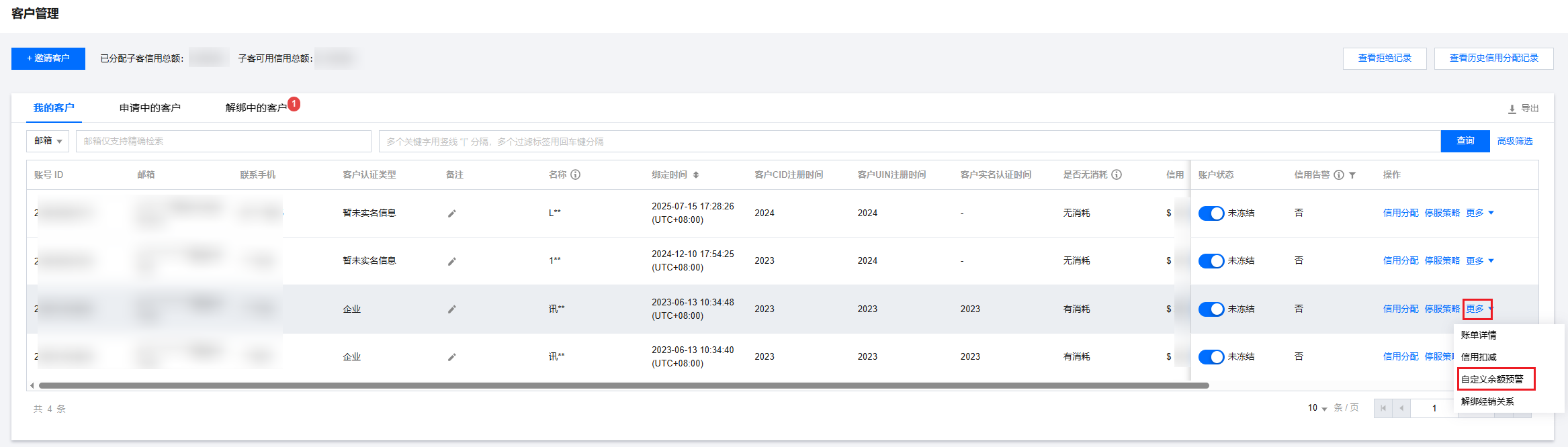Open the 信用告警 filter funnel icon
Screen dimensions: 1568x447
1352,175
